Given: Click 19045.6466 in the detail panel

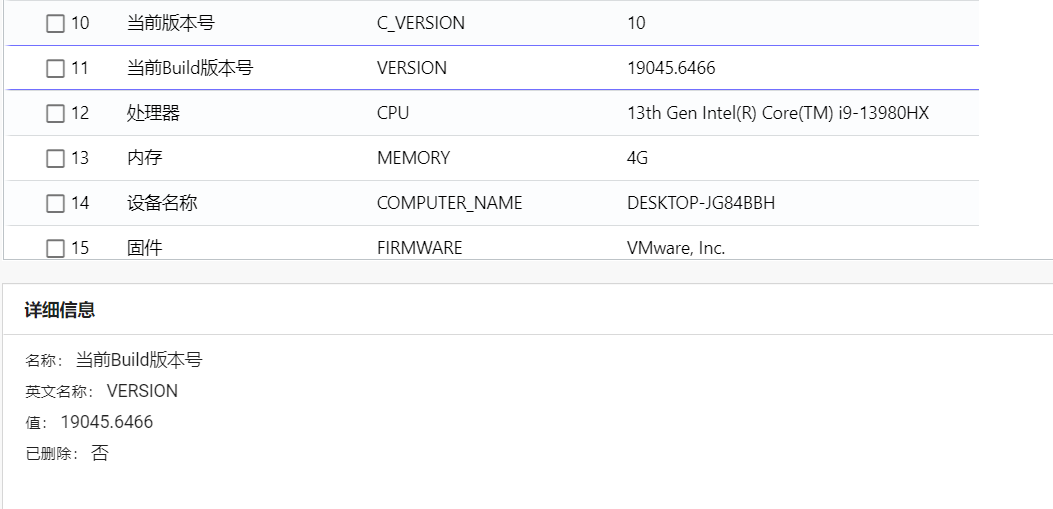Looking at the screenshot, I should 107,422.
